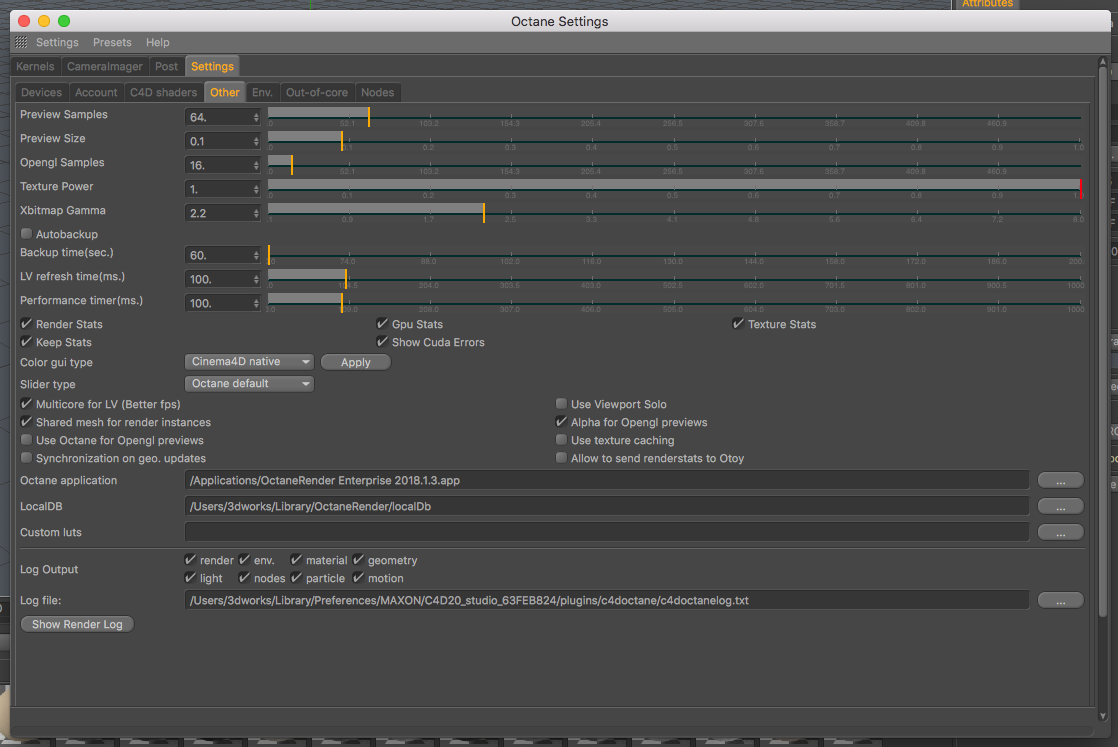The width and height of the screenshot is (1118, 747).
Task: Toggle the Render Stats checkbox
Action: [26, 324]
